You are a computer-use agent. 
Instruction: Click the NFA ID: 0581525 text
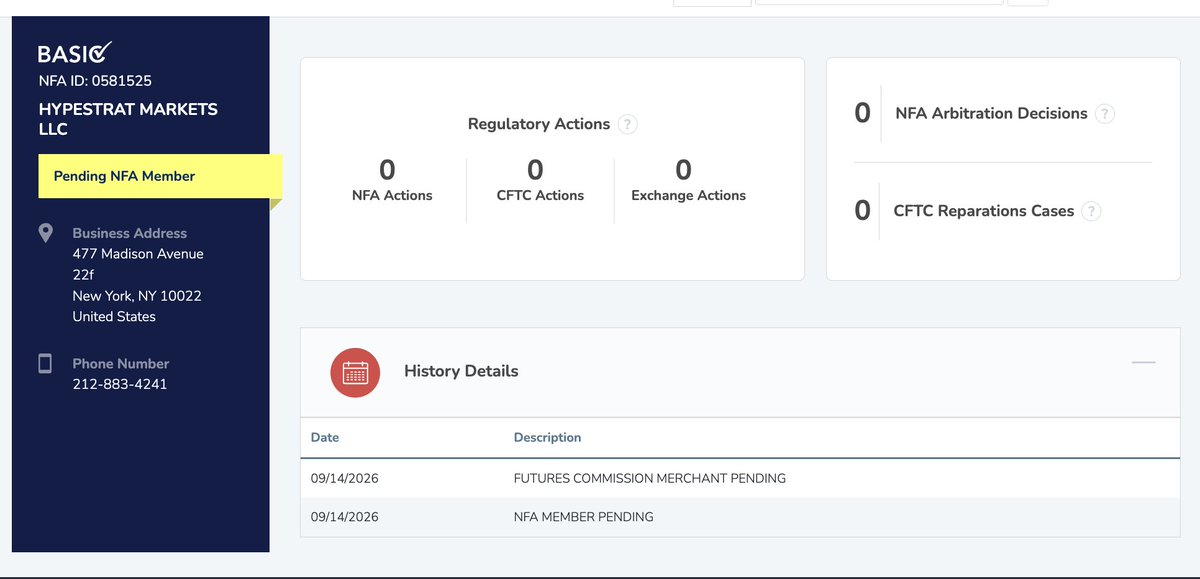coord(95,81)
